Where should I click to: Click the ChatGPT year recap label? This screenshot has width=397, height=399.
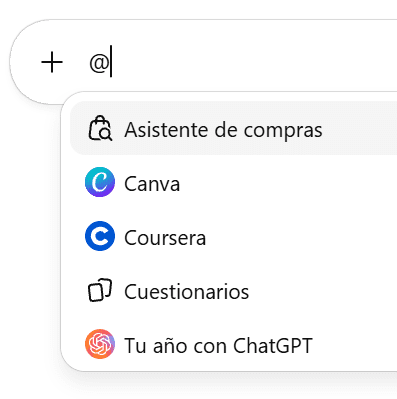tap(218, 345)
